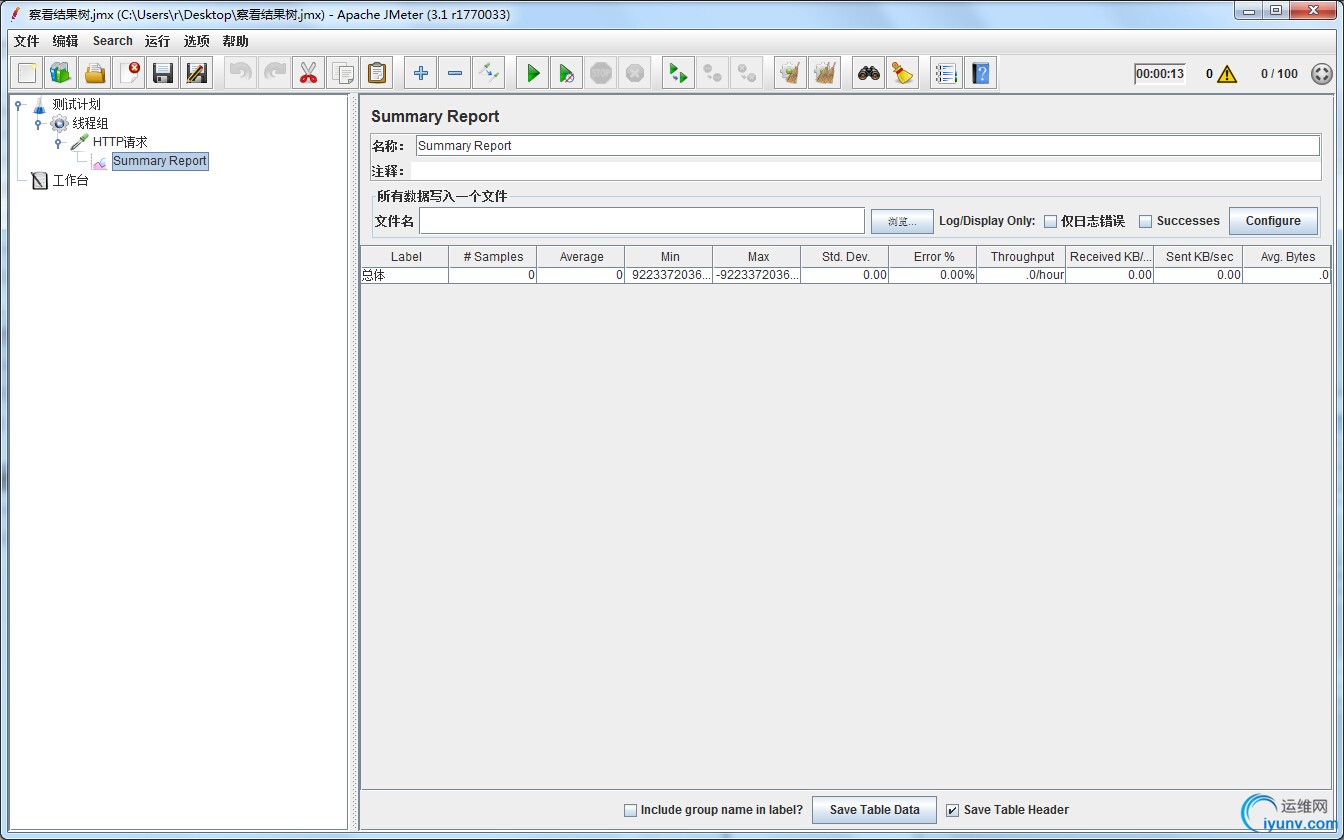Click the Open file folder icon
The width and height of the screenshot is (1344, 840).
click(95, 73)
